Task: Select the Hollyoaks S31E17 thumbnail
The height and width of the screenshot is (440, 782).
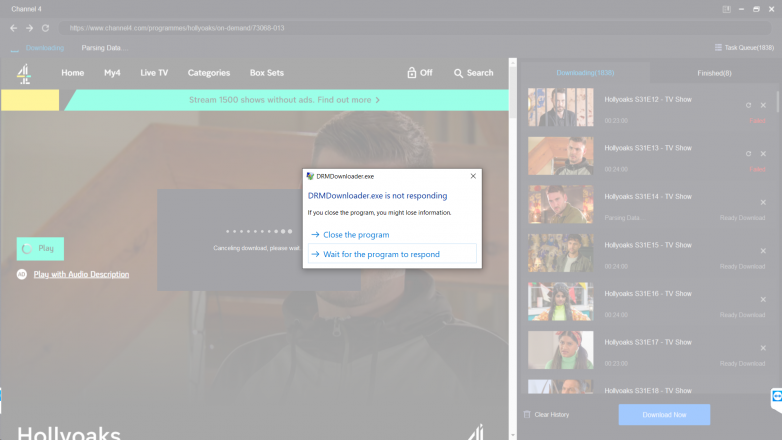Action: 561,350
